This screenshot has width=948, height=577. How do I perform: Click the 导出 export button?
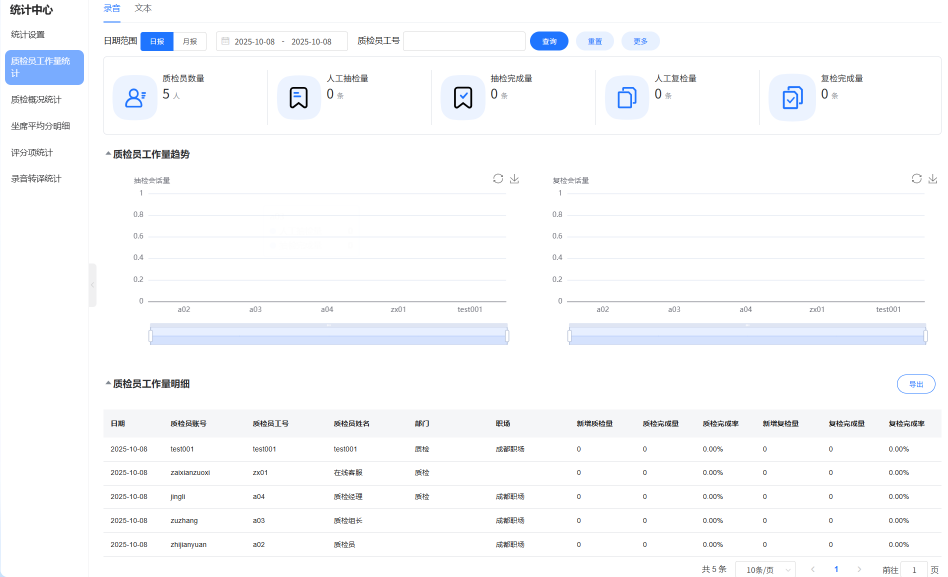pyautogui.click(x=916, y=384)
